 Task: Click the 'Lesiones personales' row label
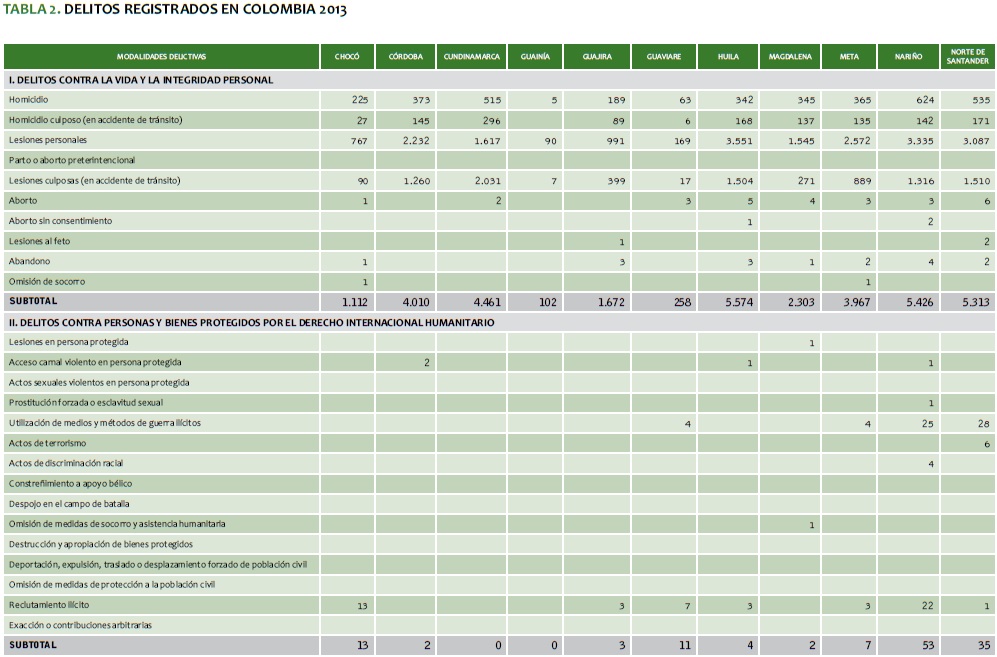pos(47,140)
